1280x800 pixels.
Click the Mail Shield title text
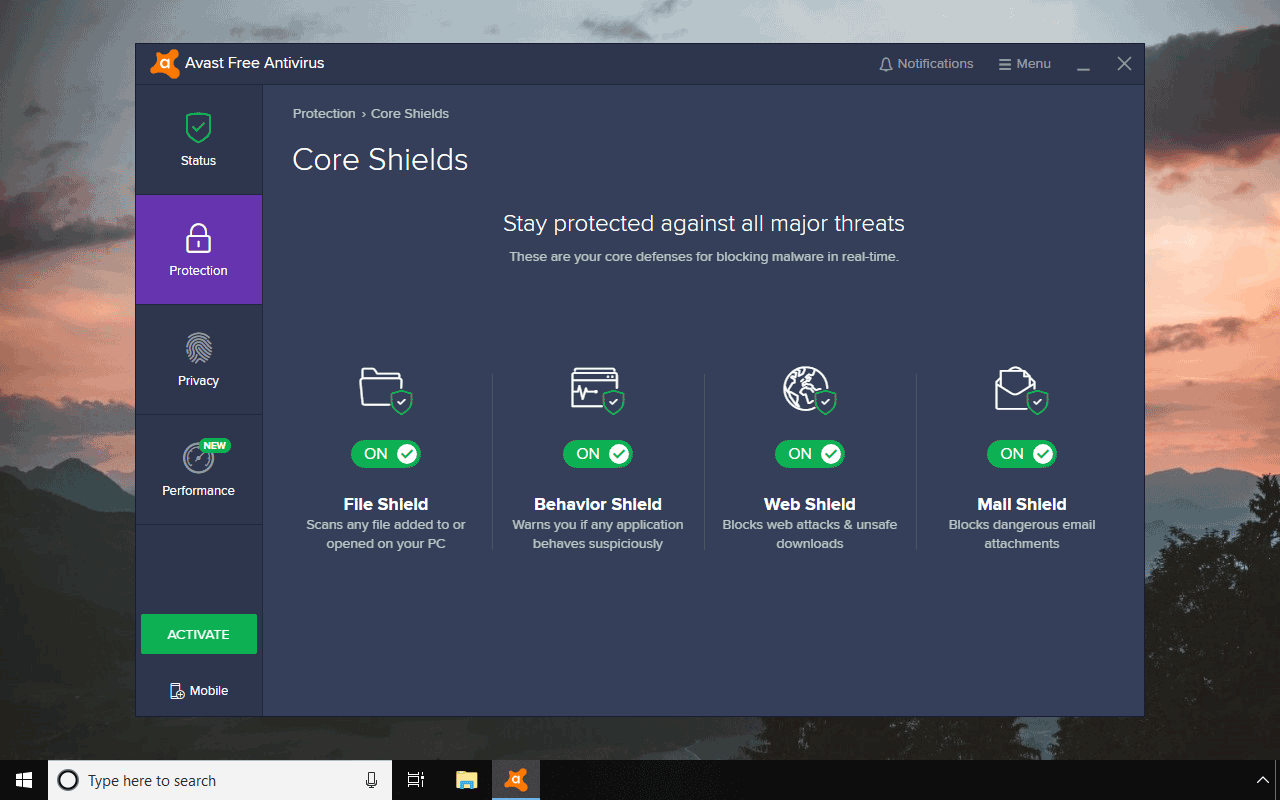[1022, 504]
